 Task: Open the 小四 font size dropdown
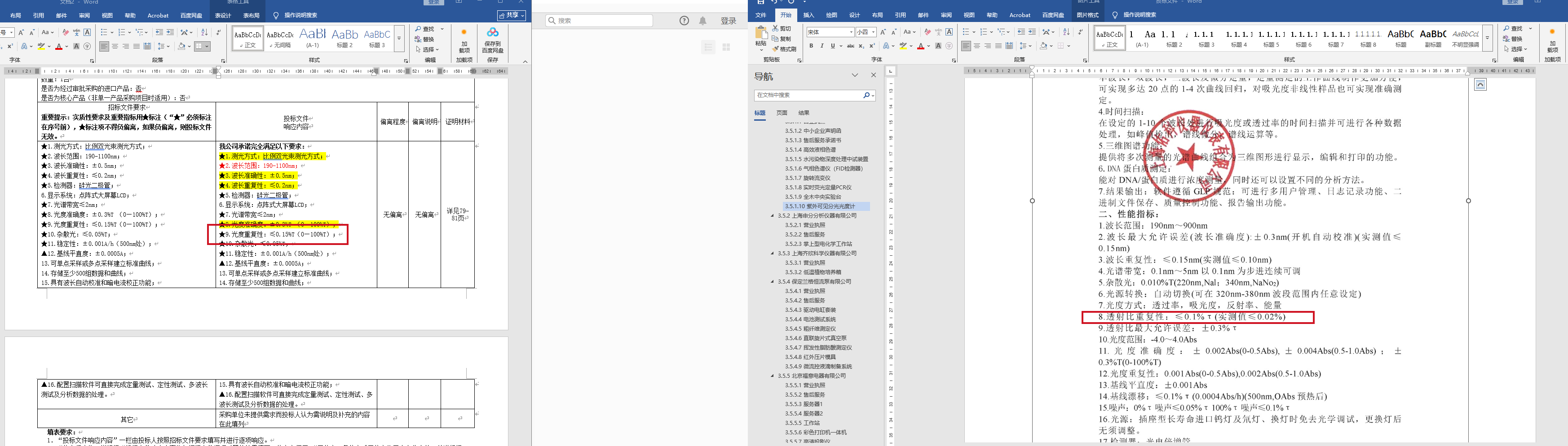coord(873,32)
